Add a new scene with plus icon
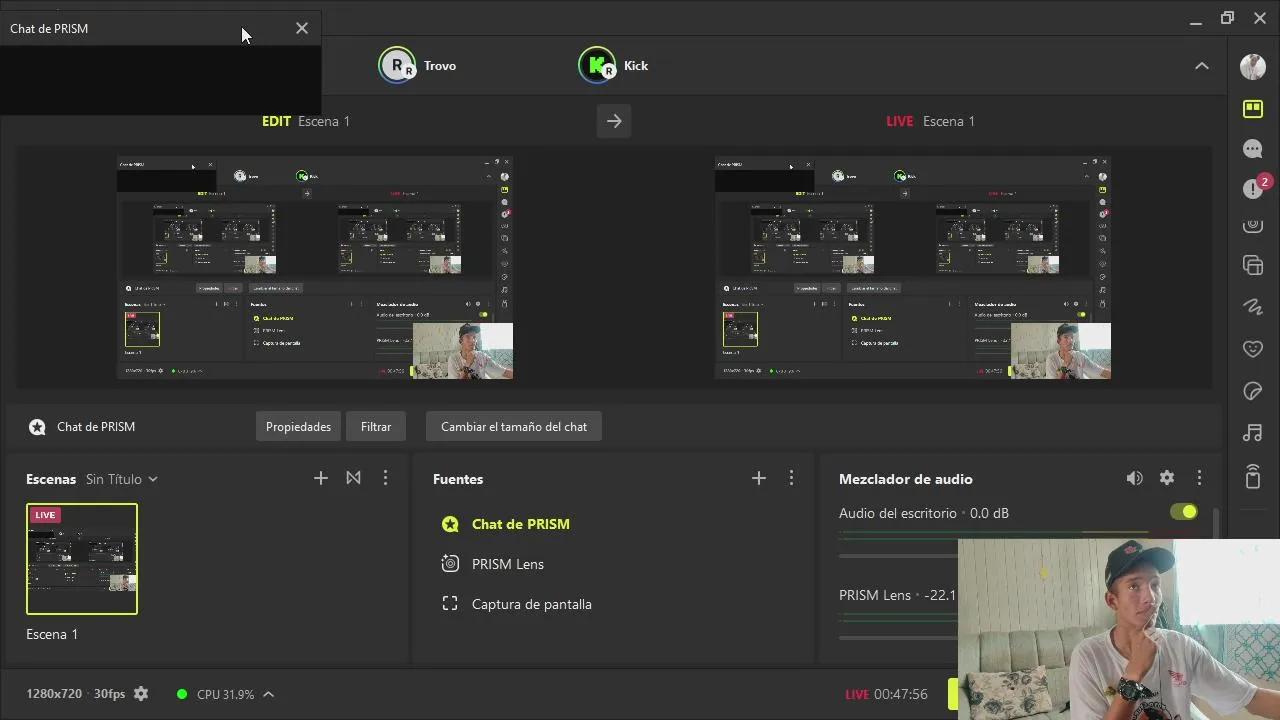The image size is (1280, 720). tap(321, 479)
